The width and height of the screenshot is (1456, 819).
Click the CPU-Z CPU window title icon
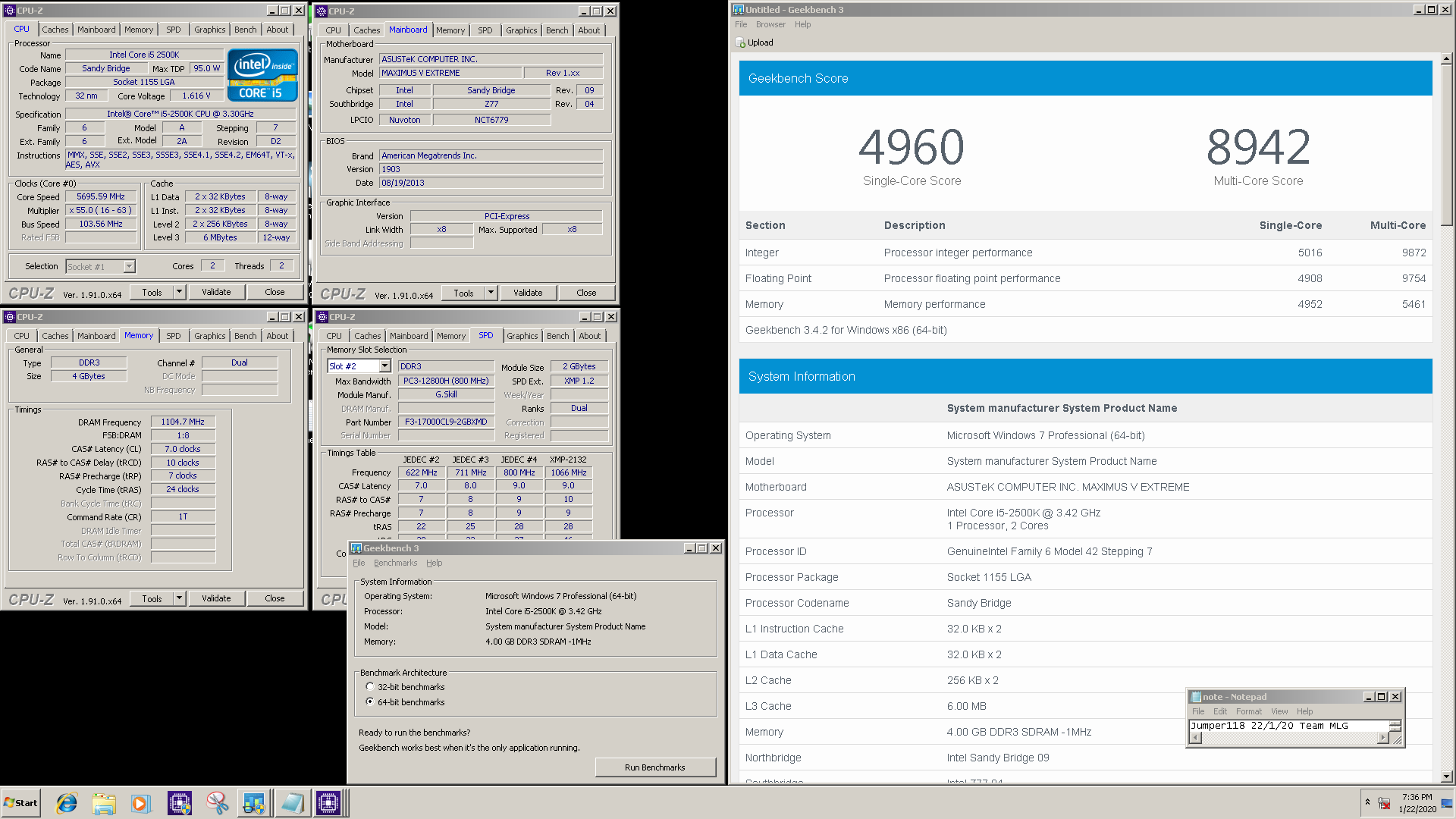10,11
